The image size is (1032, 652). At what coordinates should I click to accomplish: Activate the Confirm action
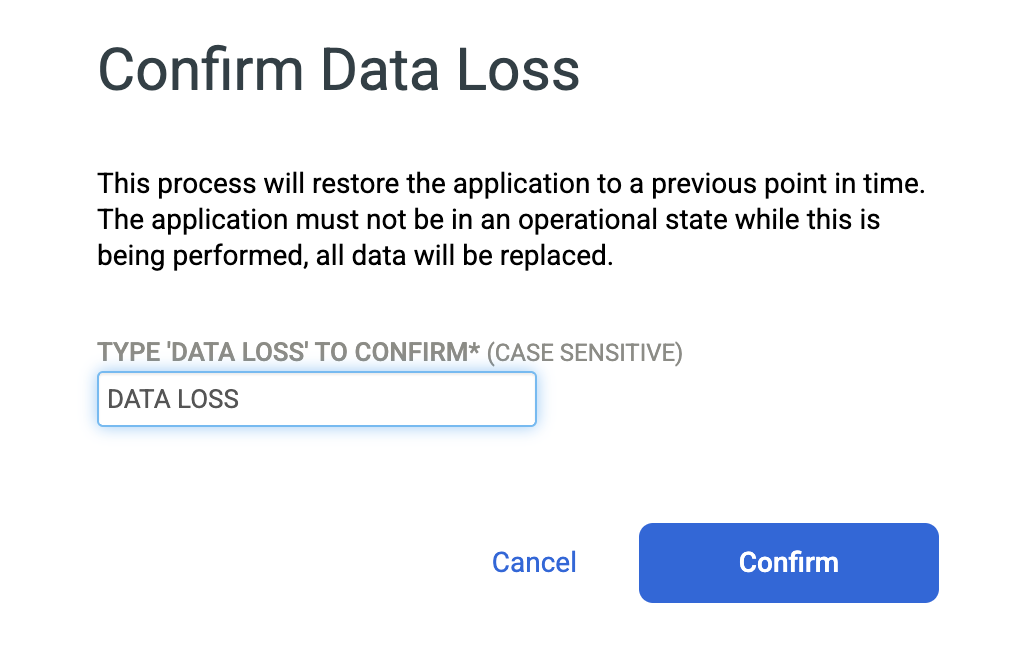pyautogui.click(x=788, y=562)
